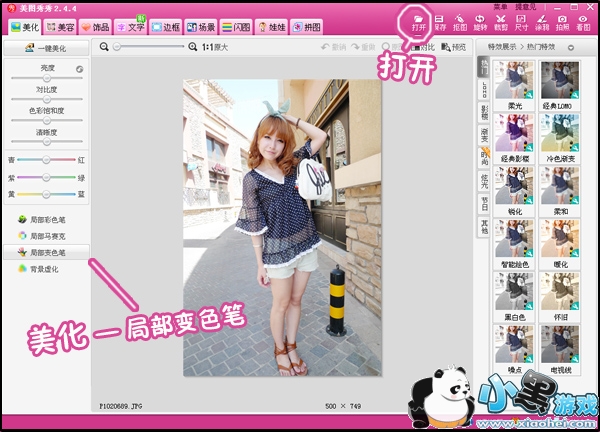
Task: Click the 色彩饱和度 saturation slider handle
Action: [47, 120]
